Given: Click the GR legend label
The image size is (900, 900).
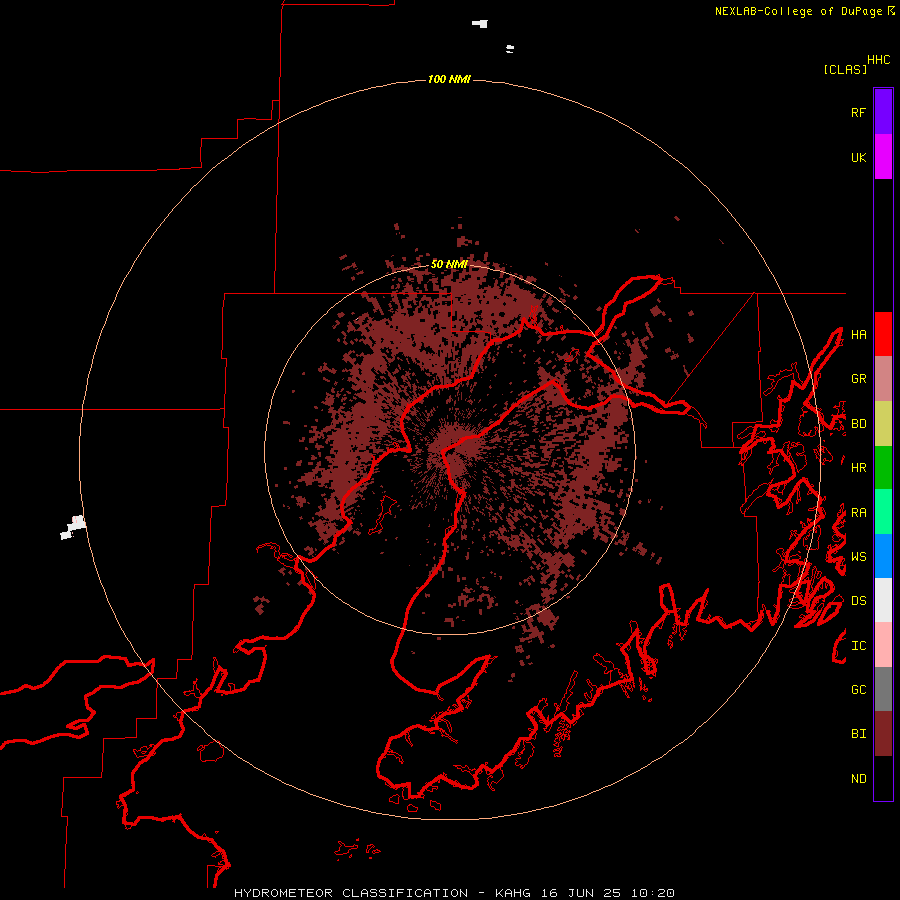Looking at the screenshot, I should [x=858, y=379].
